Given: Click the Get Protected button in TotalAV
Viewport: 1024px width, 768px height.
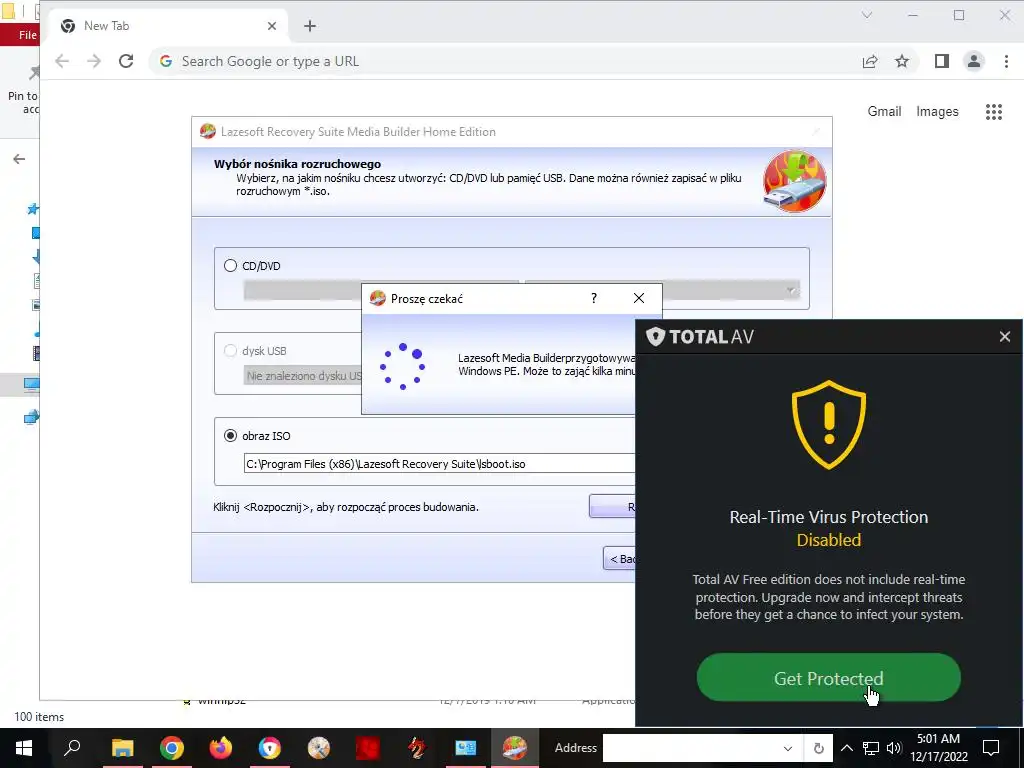Looking at the screenshot, I should coord(828,678).
